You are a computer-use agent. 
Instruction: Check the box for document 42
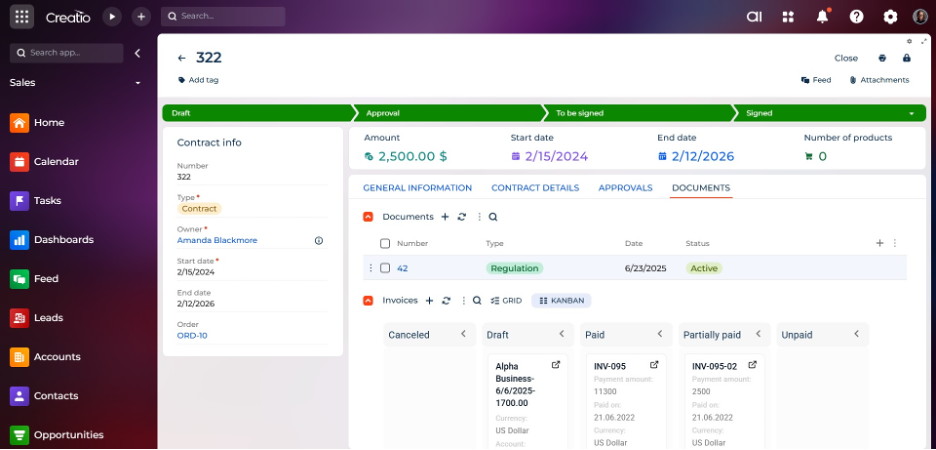pyautogui.click(x=385, y=268)
